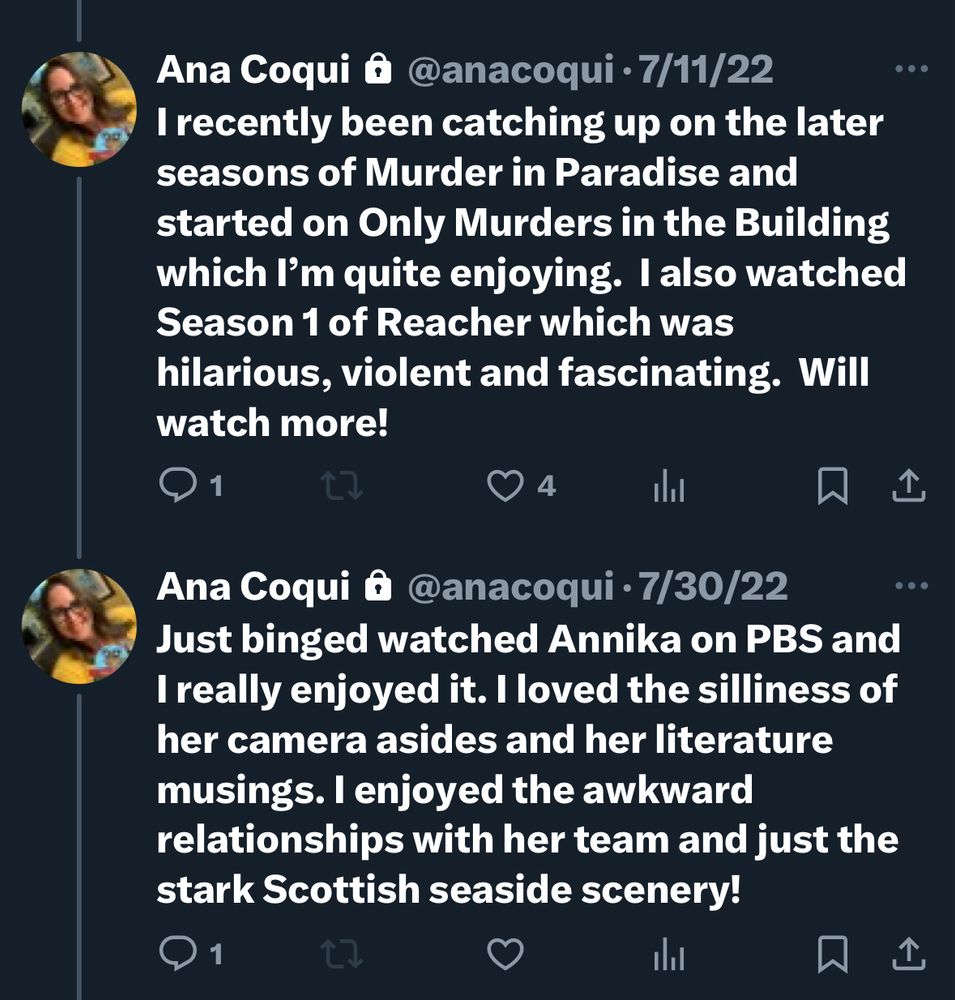
Task: View analytics for the Reacher tweet
Action: tap(669, 487)
